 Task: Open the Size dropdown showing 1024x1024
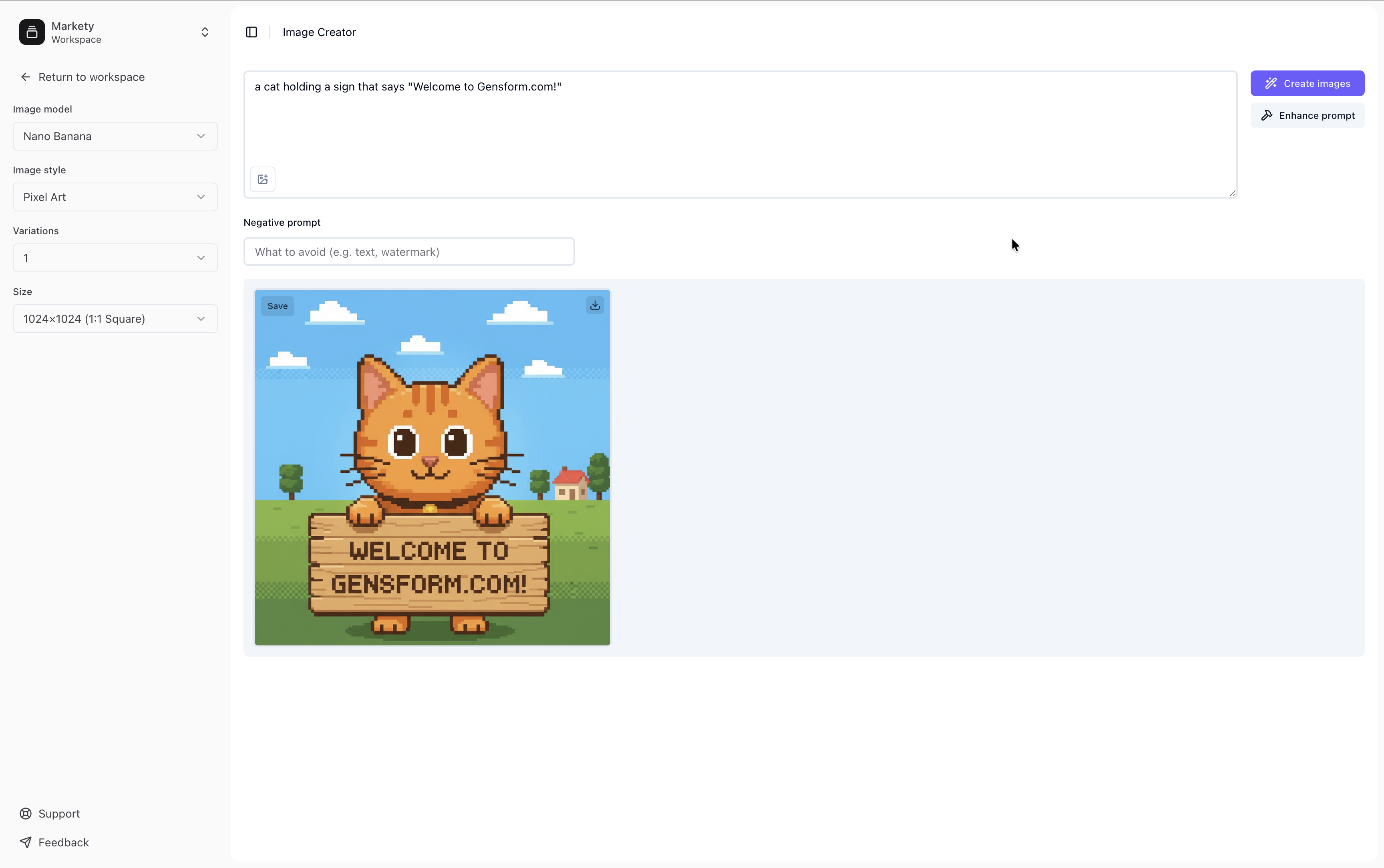coord(114,319)
